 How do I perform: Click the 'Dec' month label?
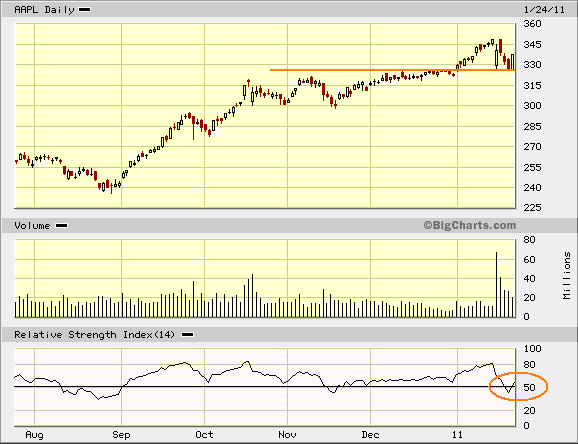[x=370, y=435]
